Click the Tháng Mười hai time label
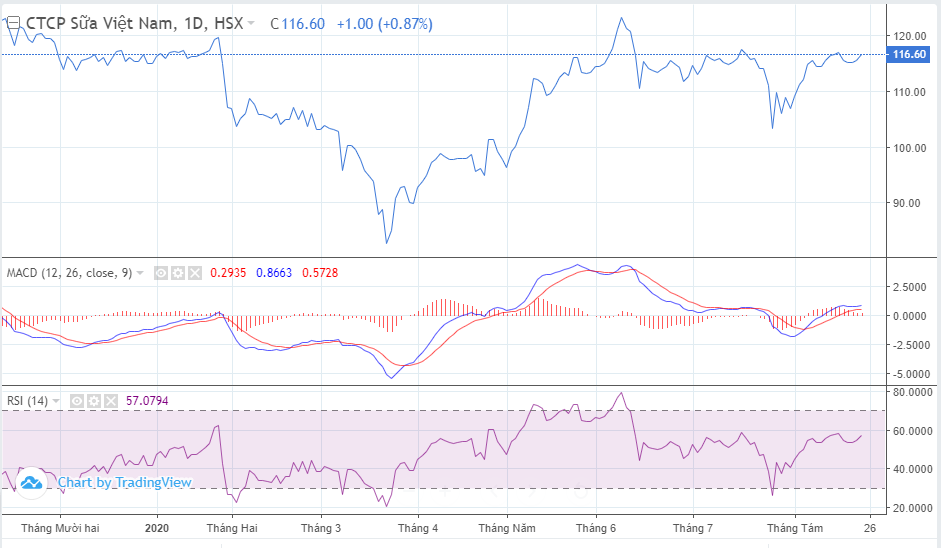 (60, 528)
